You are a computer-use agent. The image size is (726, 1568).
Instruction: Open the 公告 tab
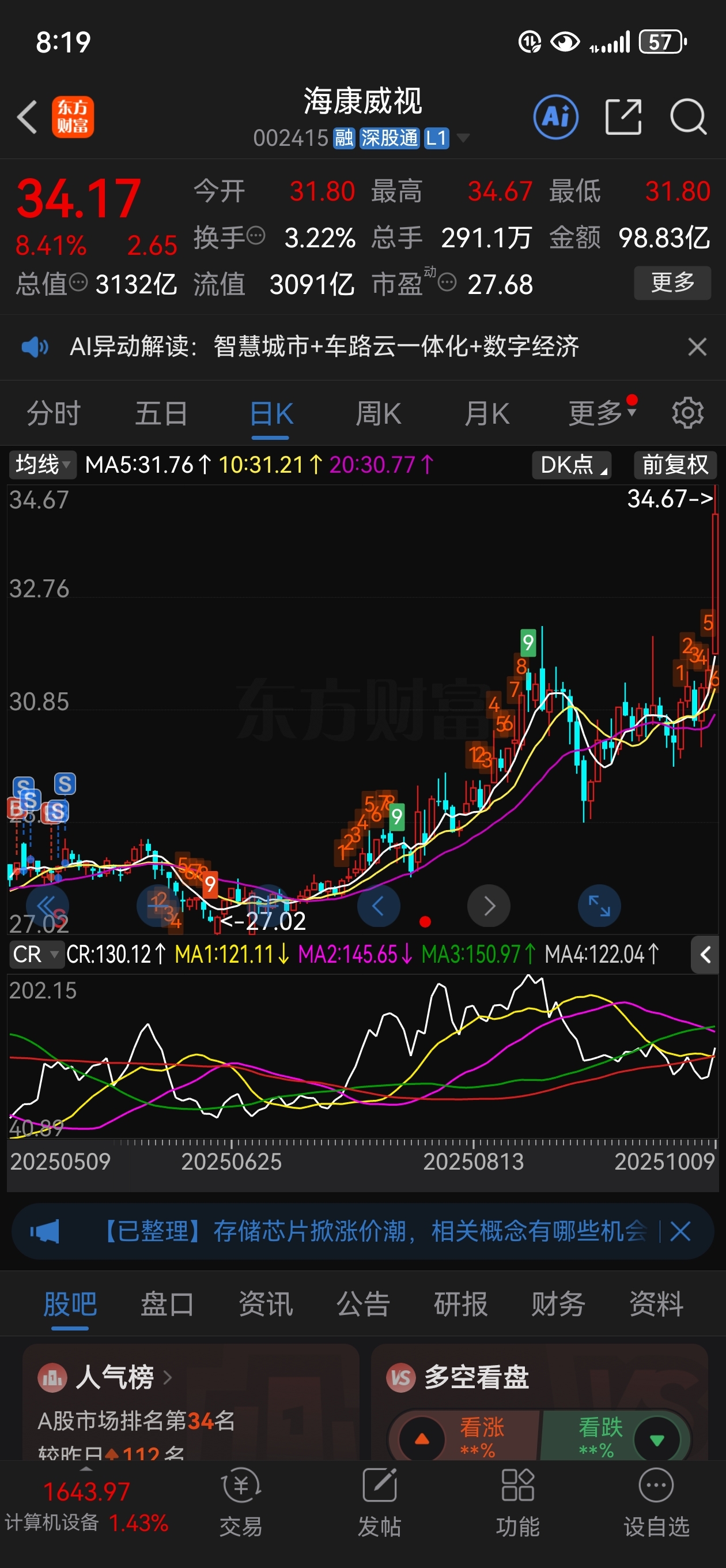[364, 1305]
